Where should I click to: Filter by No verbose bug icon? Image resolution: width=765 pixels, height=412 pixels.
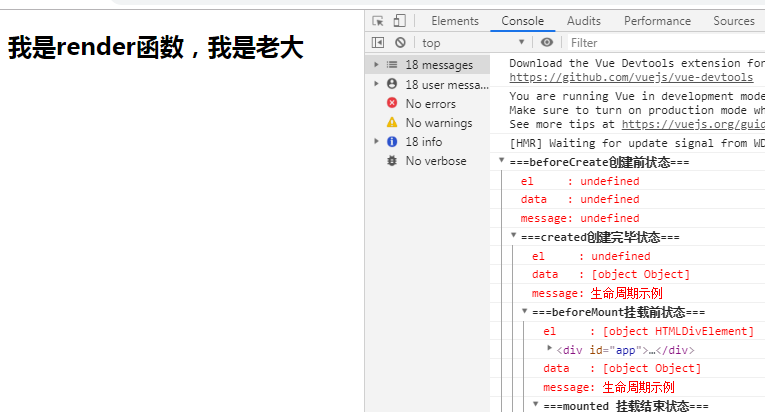click(x=392, y=161)
